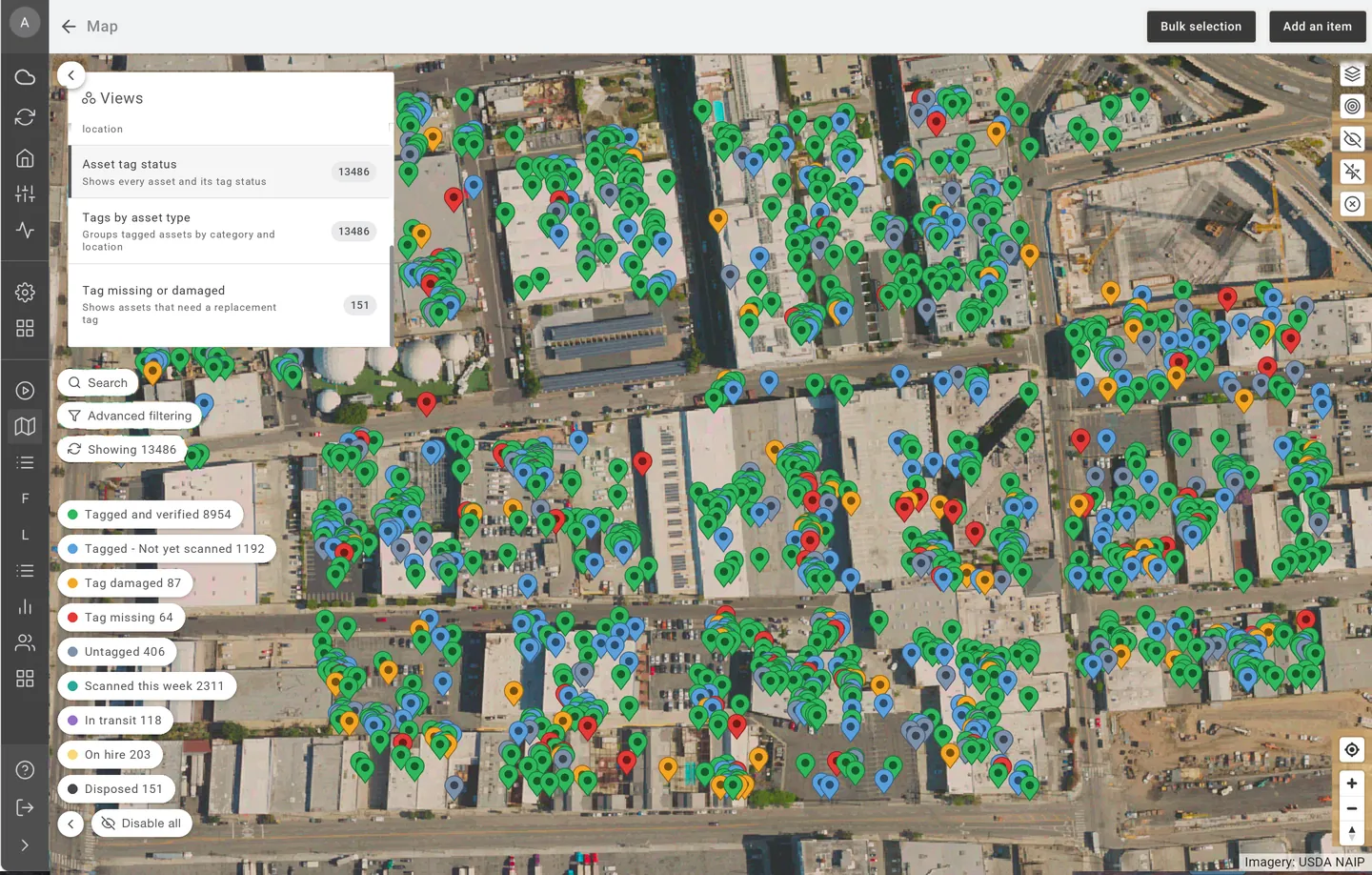Click the help question mark icon
Viewport: 1372px width, 875px height.
tap(25, 770)
